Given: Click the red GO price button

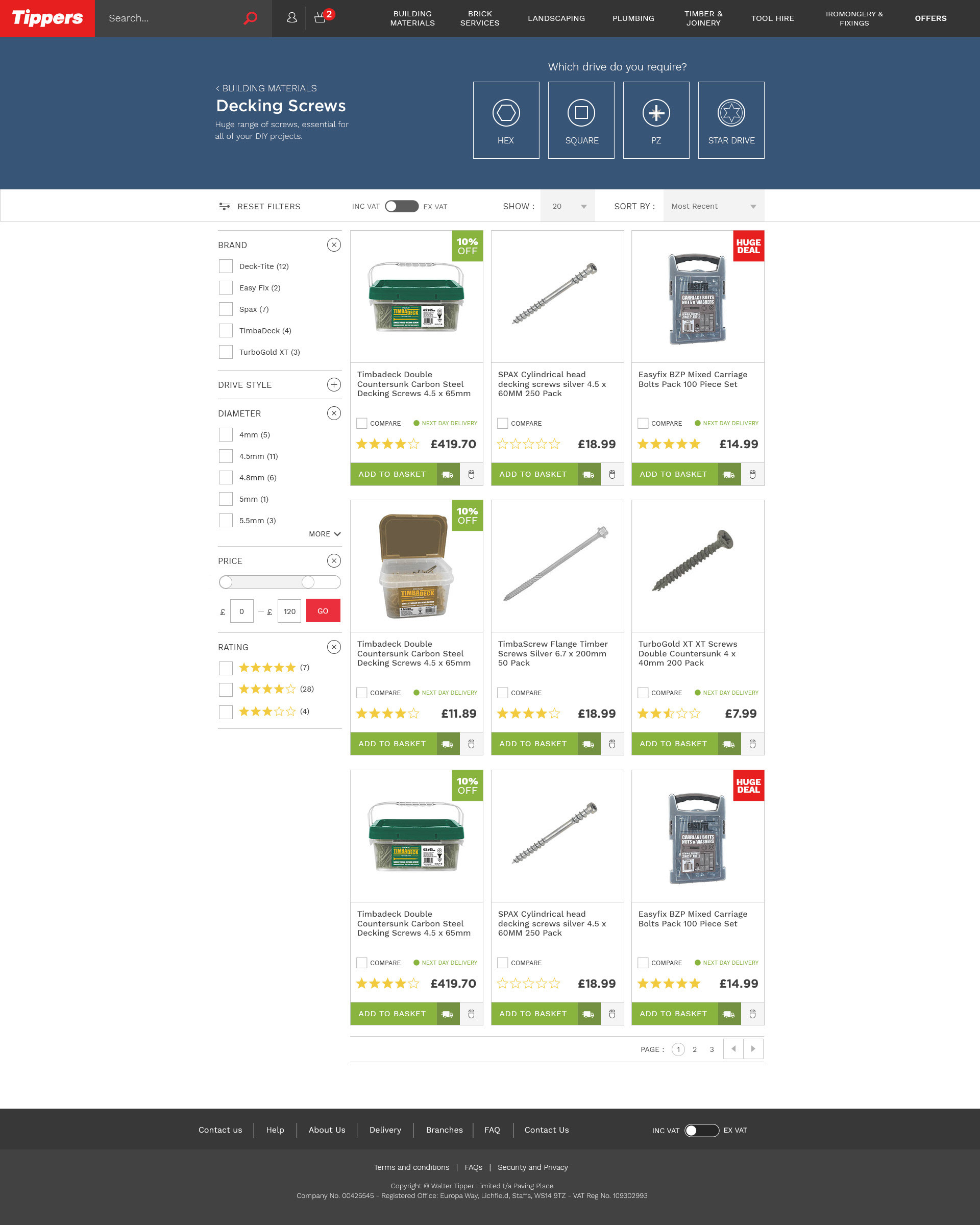Looking at the screenshot, I should (x=323, y=611).
